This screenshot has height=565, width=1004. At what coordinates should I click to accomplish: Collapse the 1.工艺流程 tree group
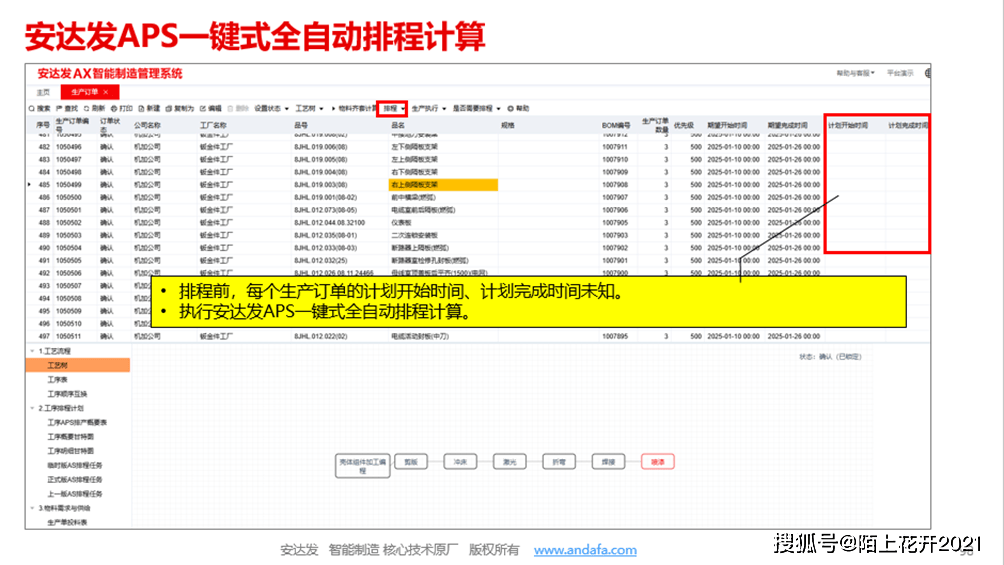pos(33,351)
